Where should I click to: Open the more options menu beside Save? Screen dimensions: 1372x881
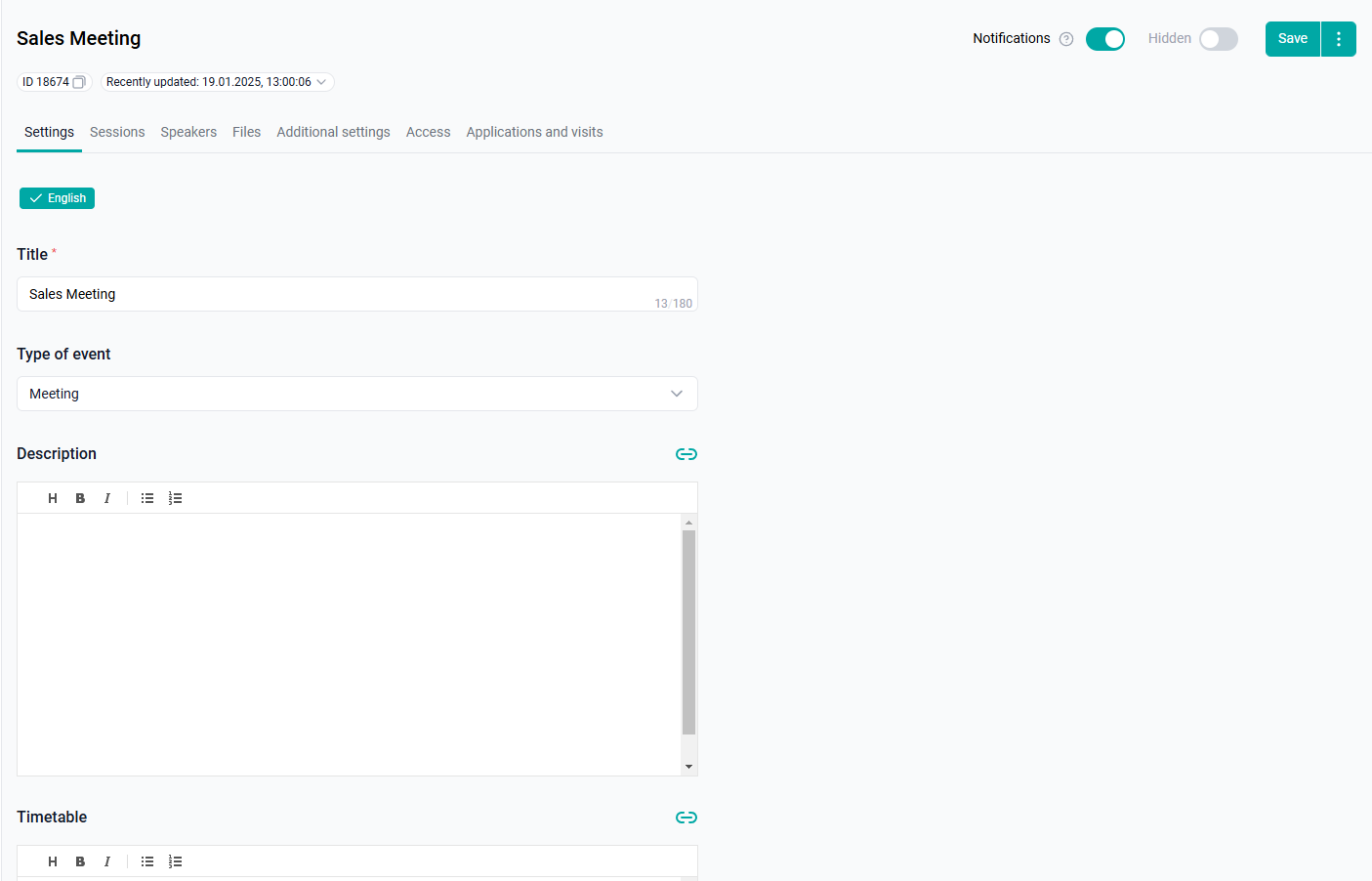pos(1339,39)
